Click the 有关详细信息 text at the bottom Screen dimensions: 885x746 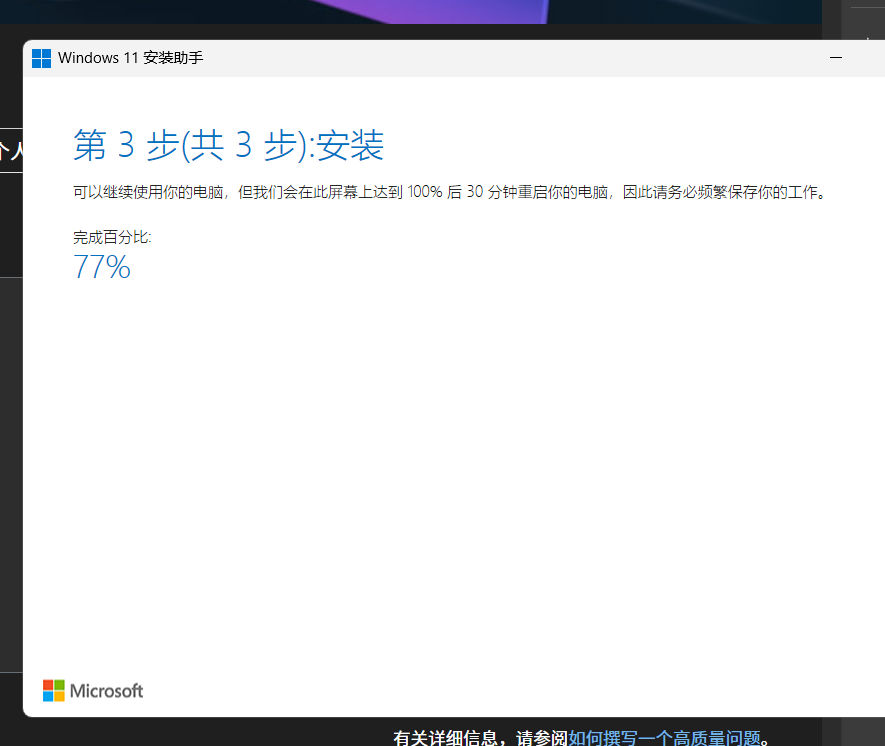point(432,737)
